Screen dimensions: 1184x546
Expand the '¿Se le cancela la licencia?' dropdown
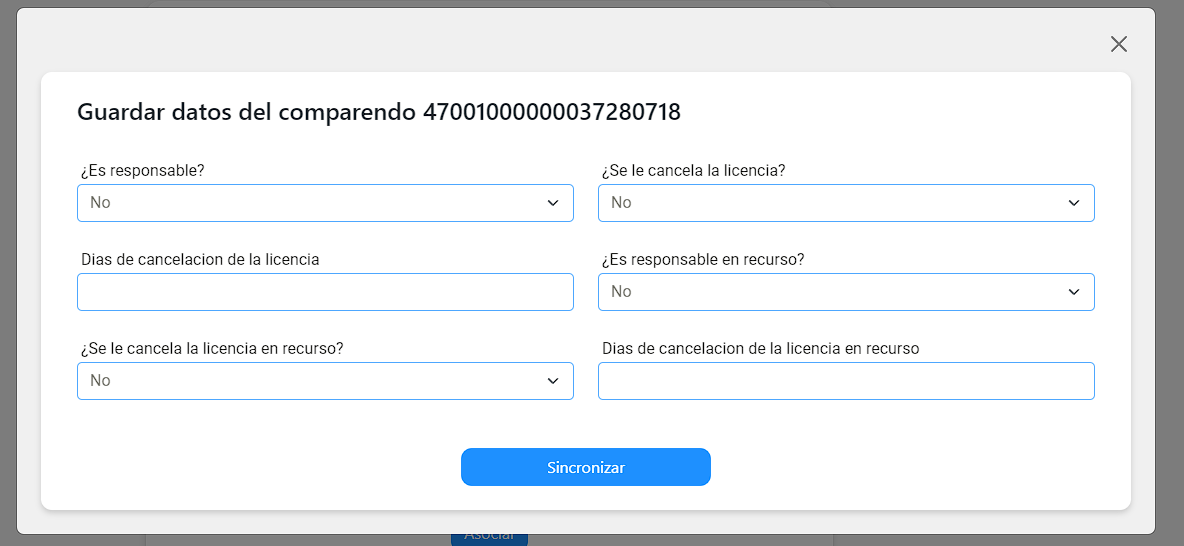tap(846, 203)
